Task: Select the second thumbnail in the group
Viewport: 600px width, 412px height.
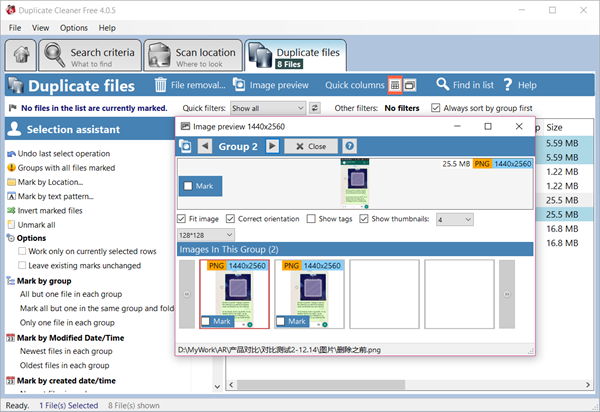Action: pyautogui.click(x=309, y=293)
